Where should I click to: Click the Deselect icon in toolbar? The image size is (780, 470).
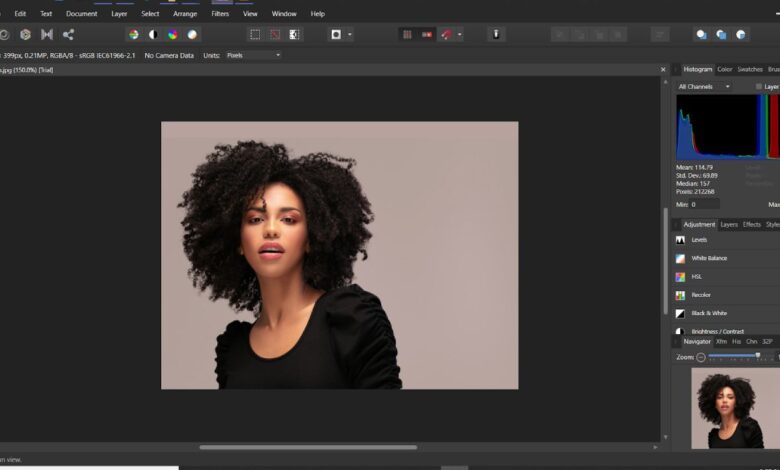coord(274,34)
